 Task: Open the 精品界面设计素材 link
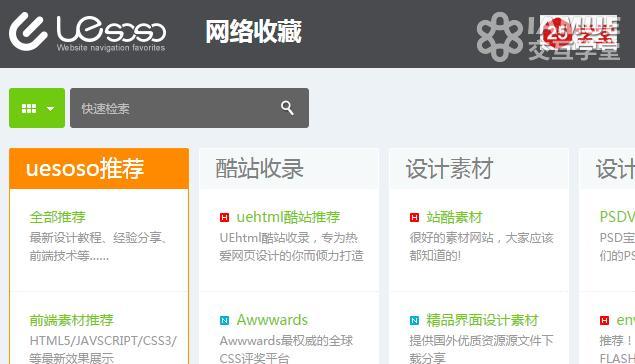point(482,320)
